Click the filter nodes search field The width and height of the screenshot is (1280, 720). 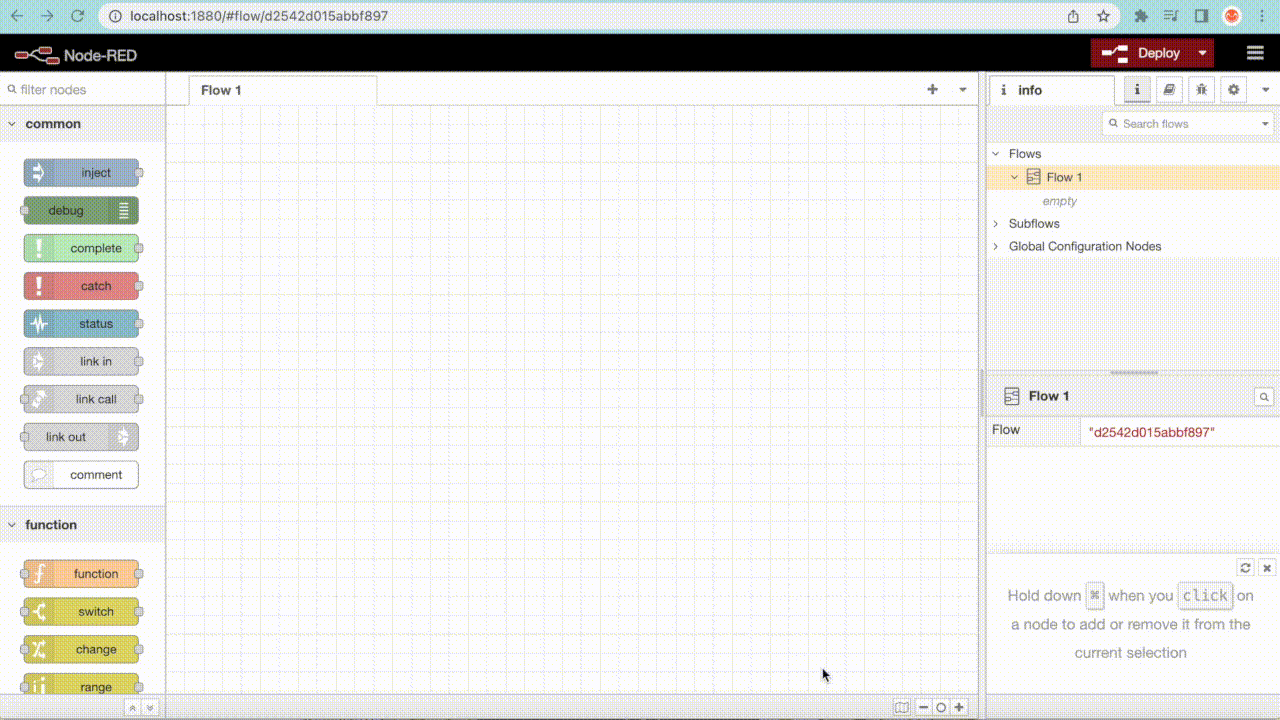pos(80,89)
